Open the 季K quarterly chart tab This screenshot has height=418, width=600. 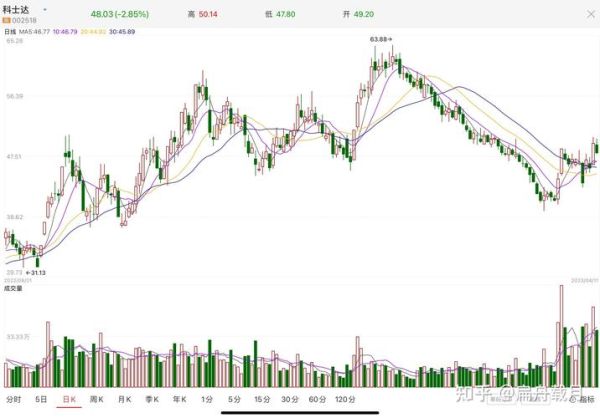click(x=151, y=399)
